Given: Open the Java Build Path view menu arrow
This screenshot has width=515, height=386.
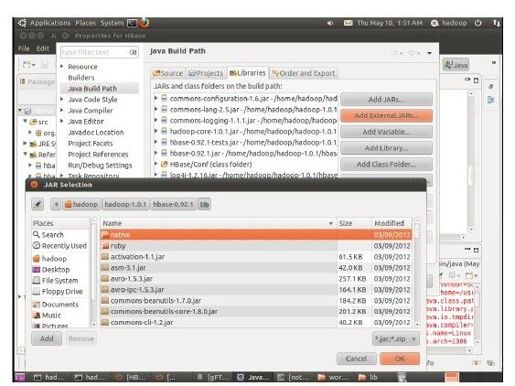Looking at the screenshot, I should pyautogui.click(x=430, y=53).
